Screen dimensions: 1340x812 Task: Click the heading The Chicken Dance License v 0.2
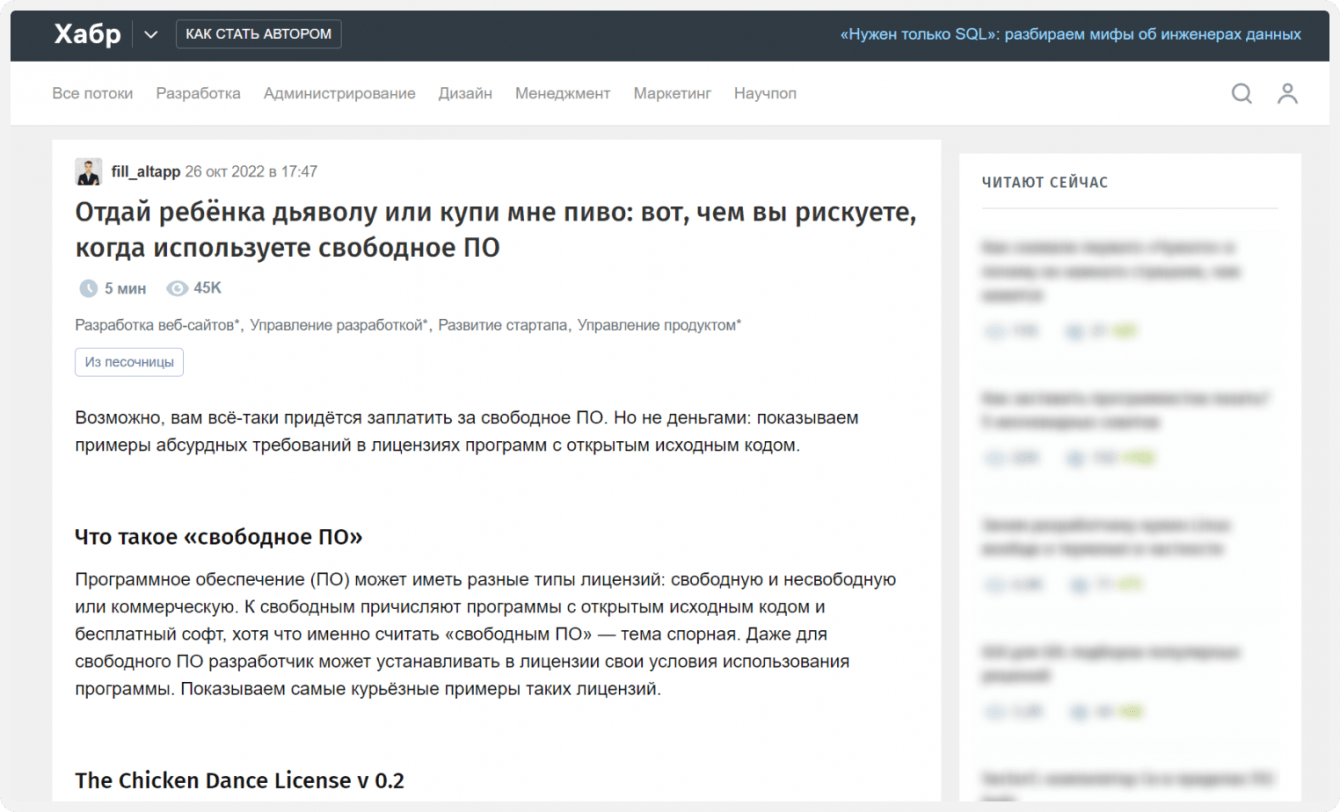pyautogui.click(x=239, y=780)
